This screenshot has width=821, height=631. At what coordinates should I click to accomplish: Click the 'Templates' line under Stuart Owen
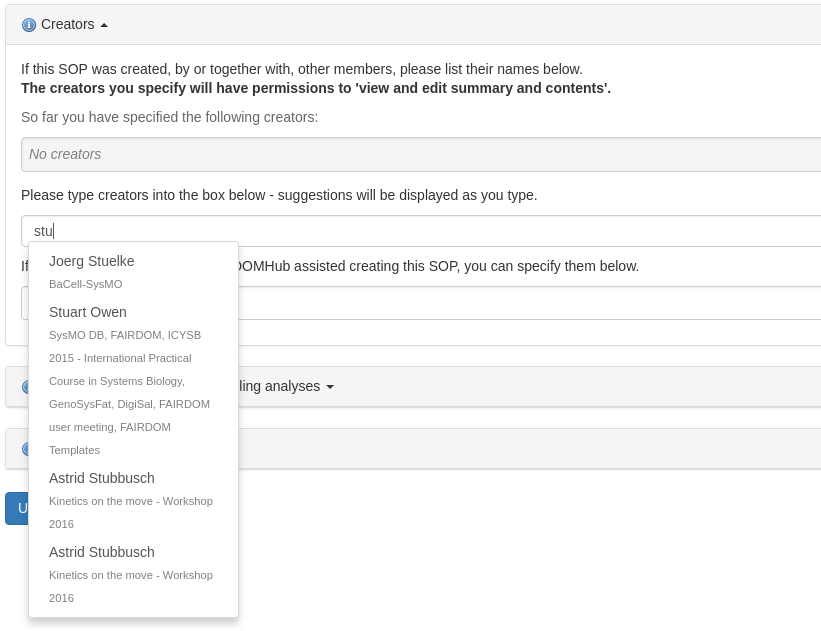(x=74, y=450)
